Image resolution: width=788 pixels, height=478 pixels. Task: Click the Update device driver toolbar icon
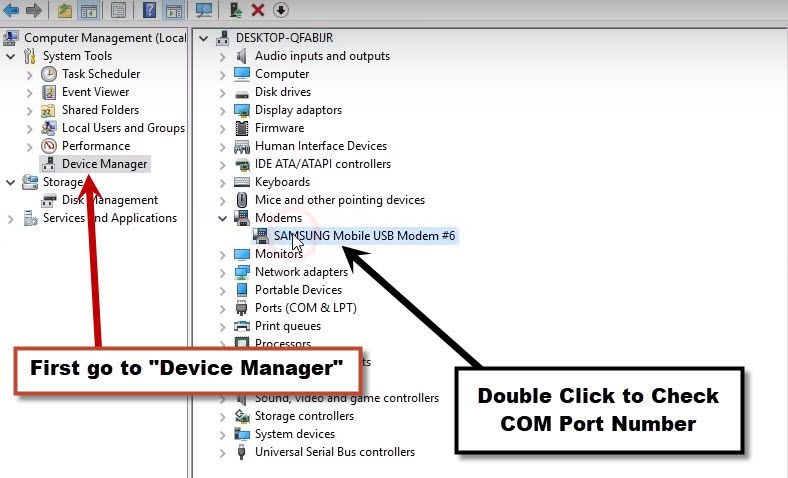click(x=235, y=10)
